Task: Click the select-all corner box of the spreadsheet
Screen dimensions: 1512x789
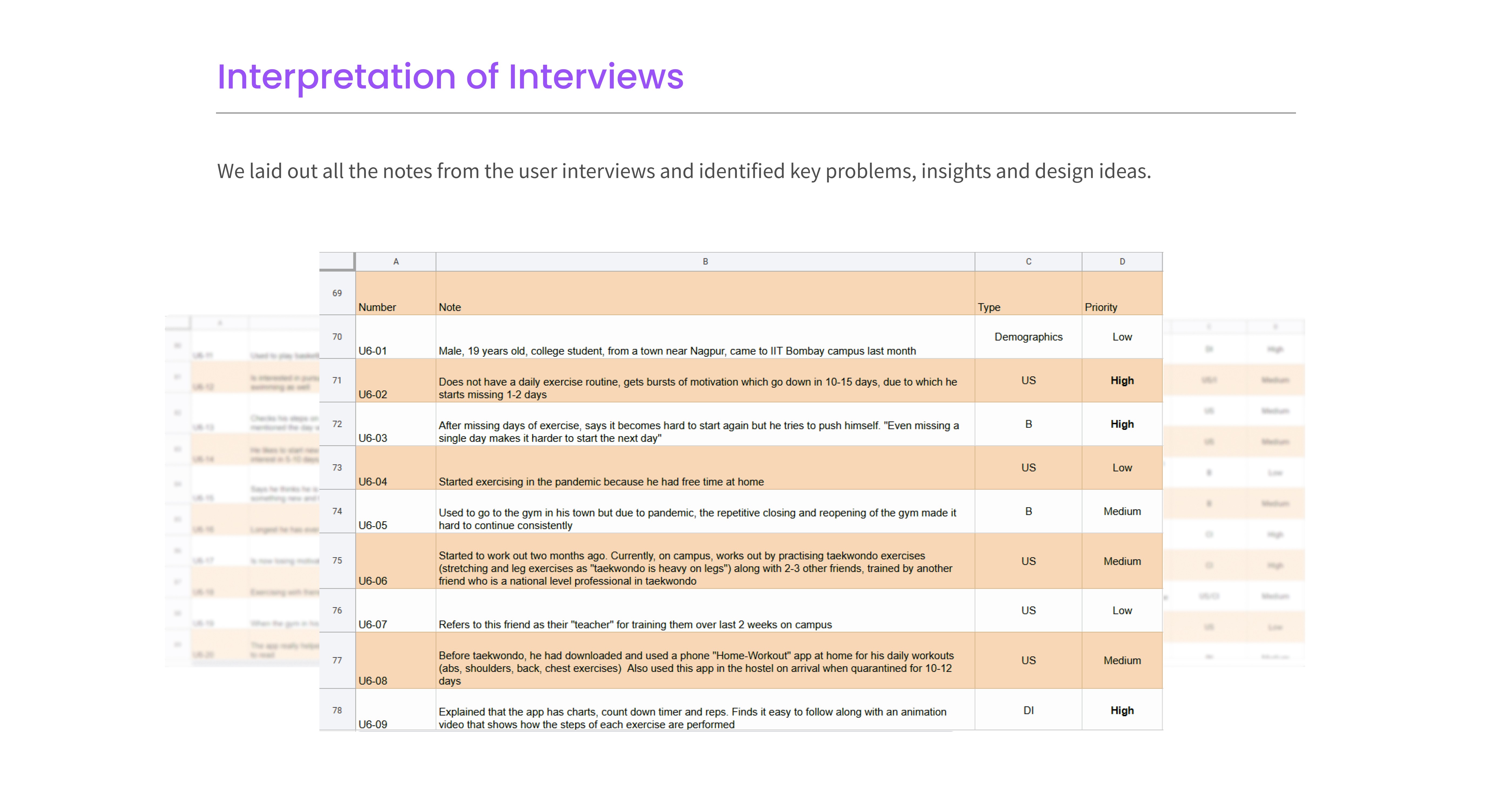Action: click(x=337, y=262)
